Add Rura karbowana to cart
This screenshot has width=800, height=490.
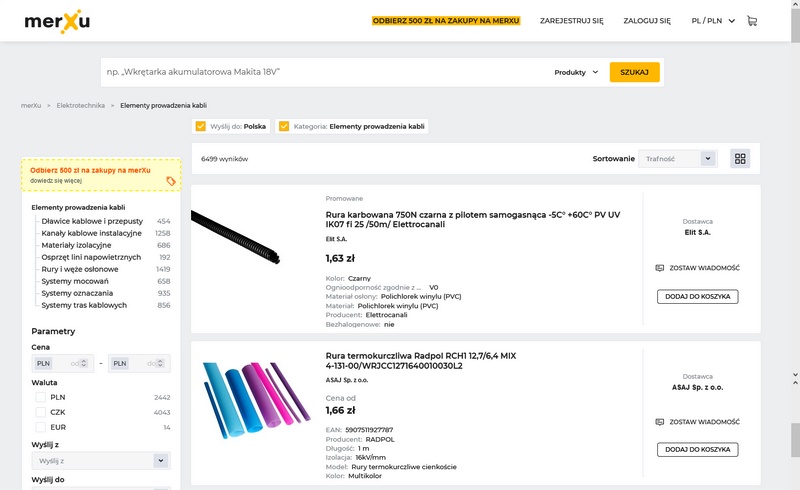[697, 297]
